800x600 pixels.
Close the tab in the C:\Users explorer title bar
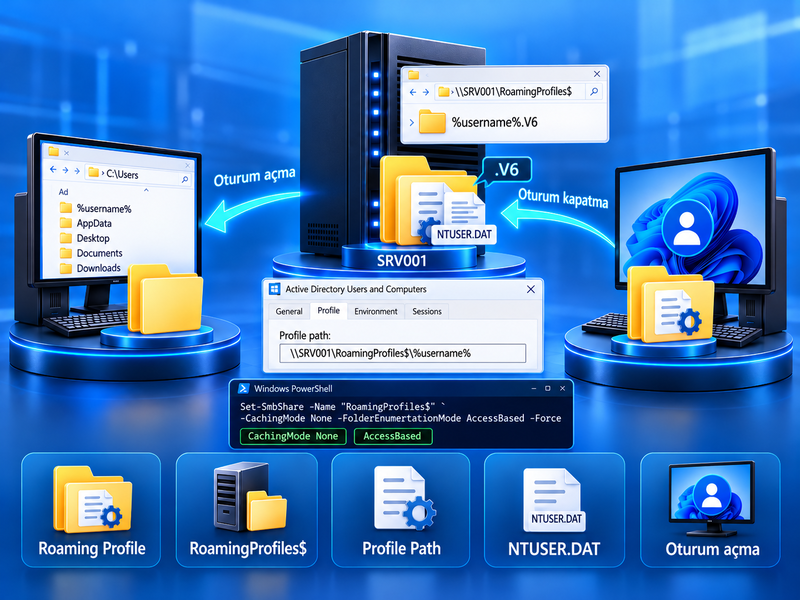point(66,153)
